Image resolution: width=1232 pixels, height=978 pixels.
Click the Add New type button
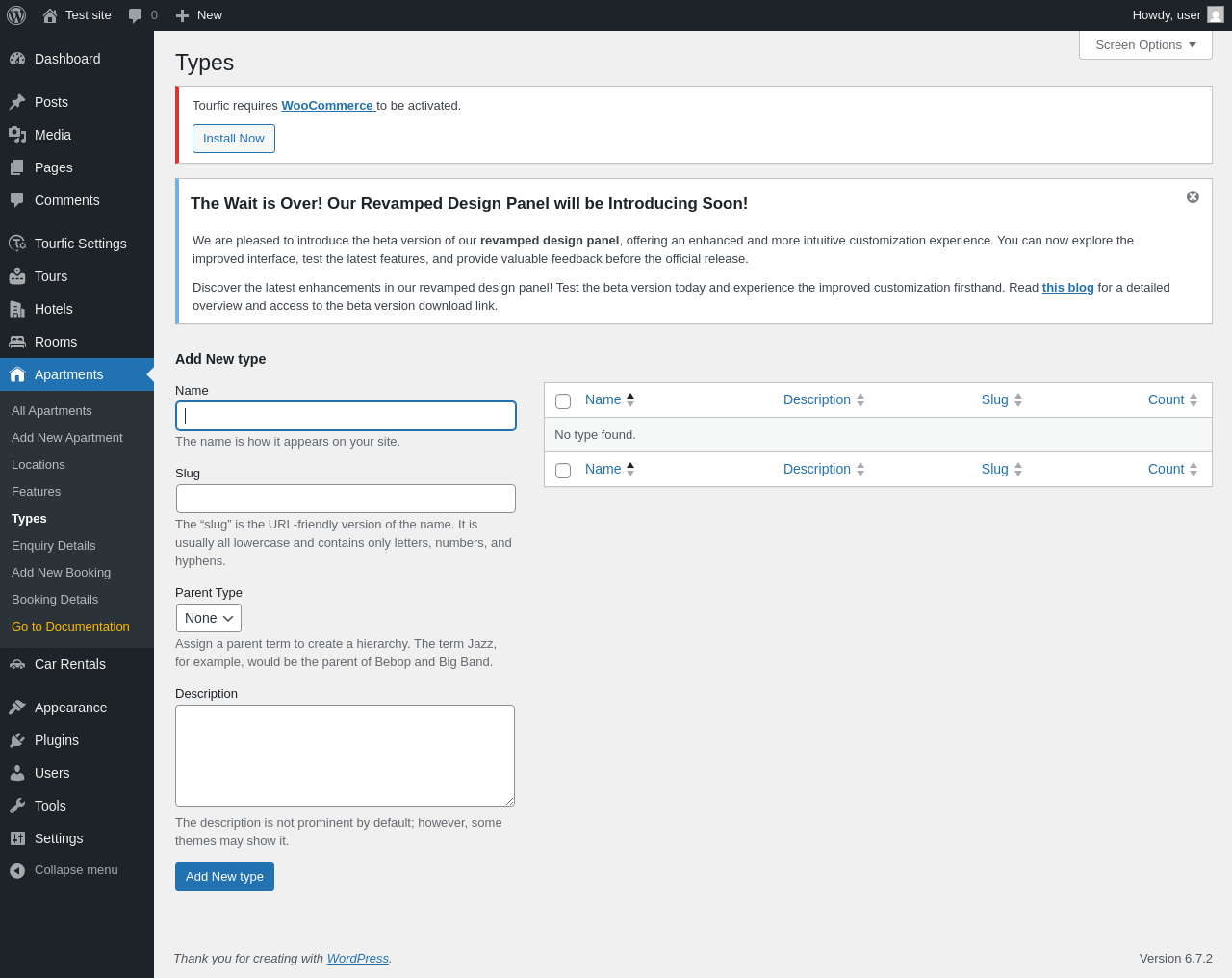(224, 877)
